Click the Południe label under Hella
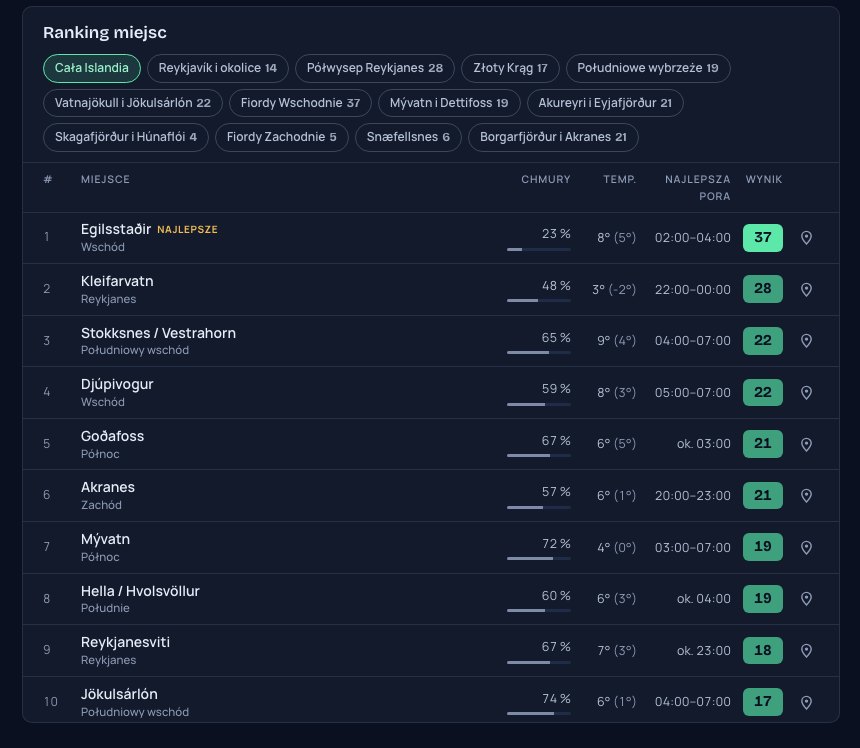860x748 pixels. click(x=105, y=608)
